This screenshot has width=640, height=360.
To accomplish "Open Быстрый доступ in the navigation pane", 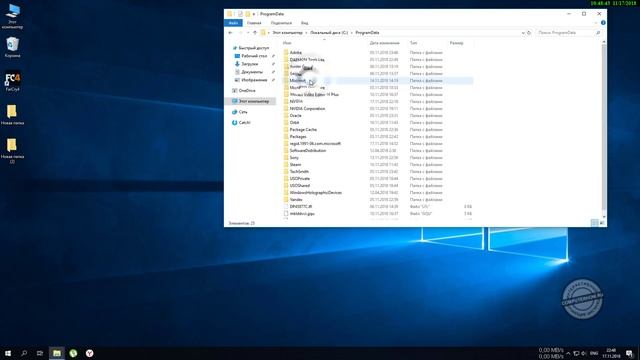I will point(251,48).
